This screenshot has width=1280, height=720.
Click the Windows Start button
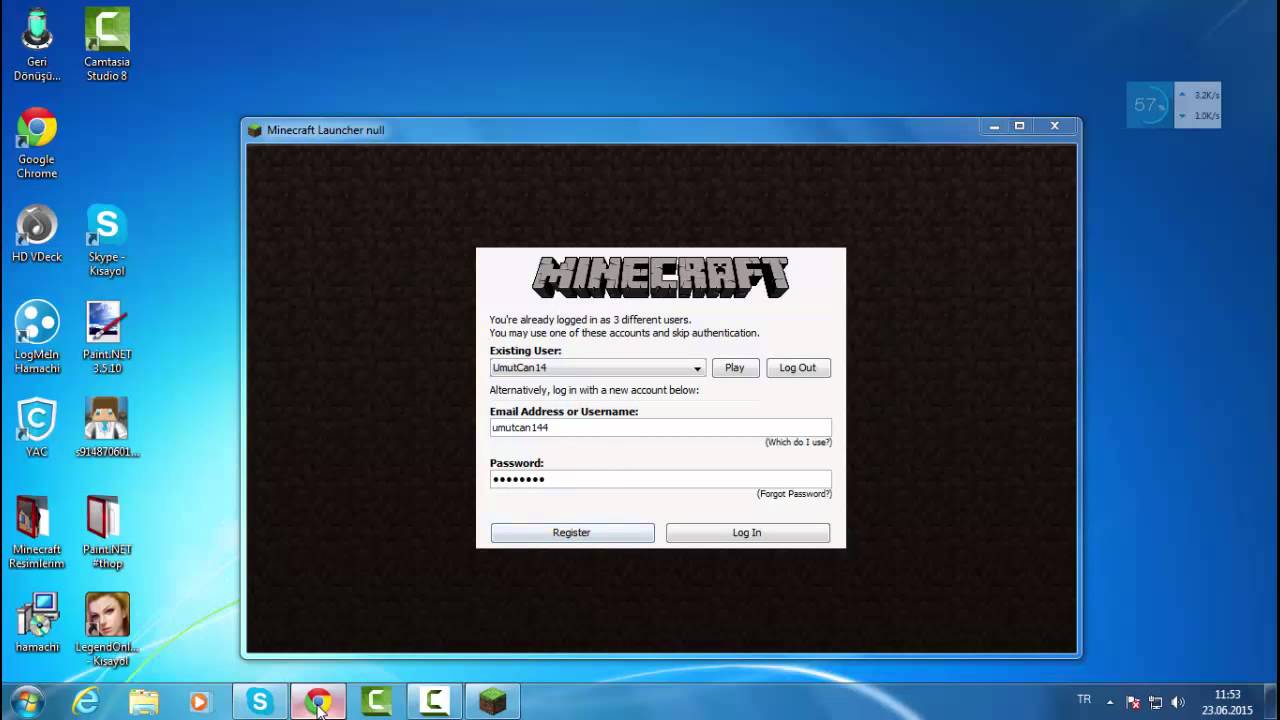27,701
